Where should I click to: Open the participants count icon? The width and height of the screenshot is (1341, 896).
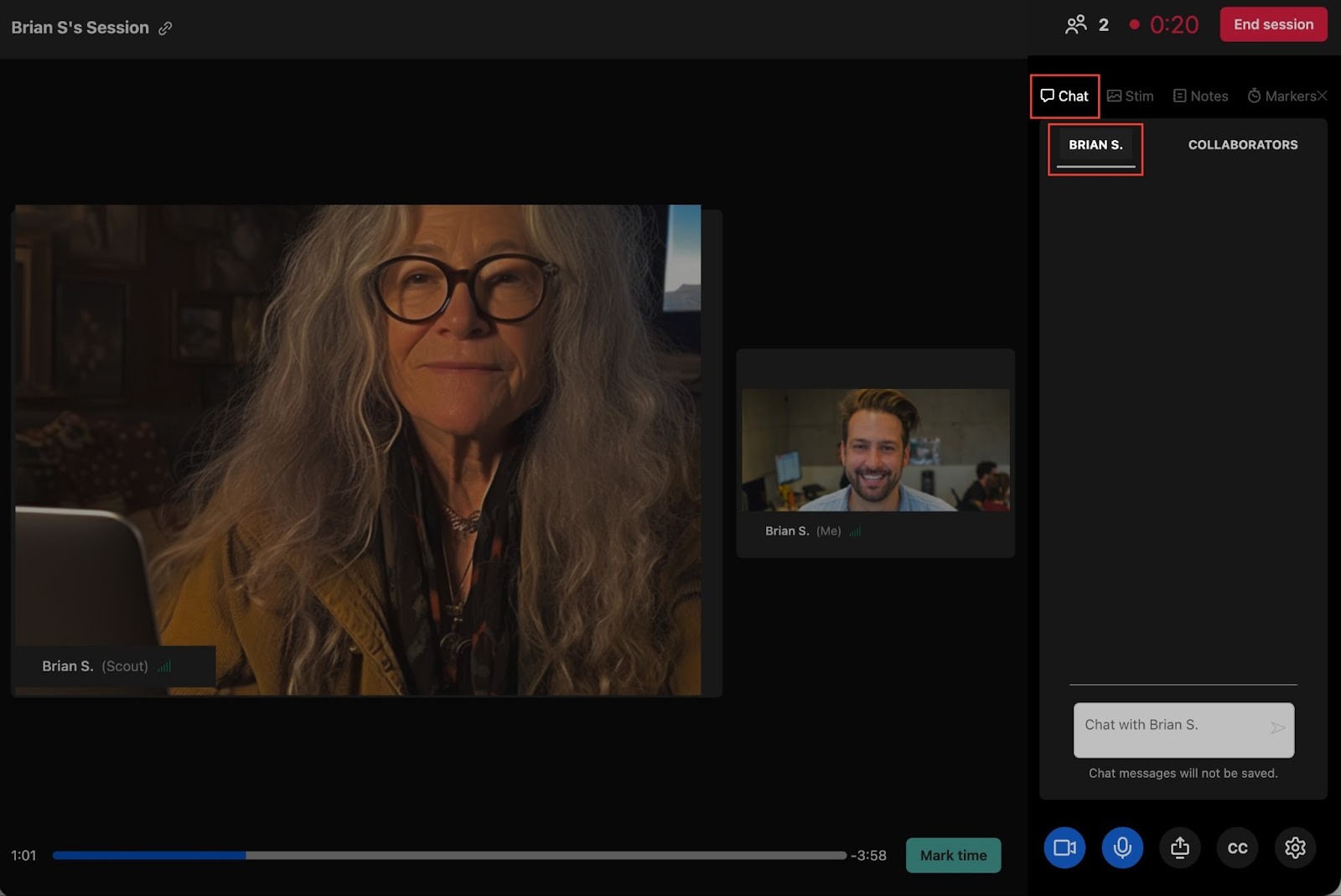tap(1076, 24)
